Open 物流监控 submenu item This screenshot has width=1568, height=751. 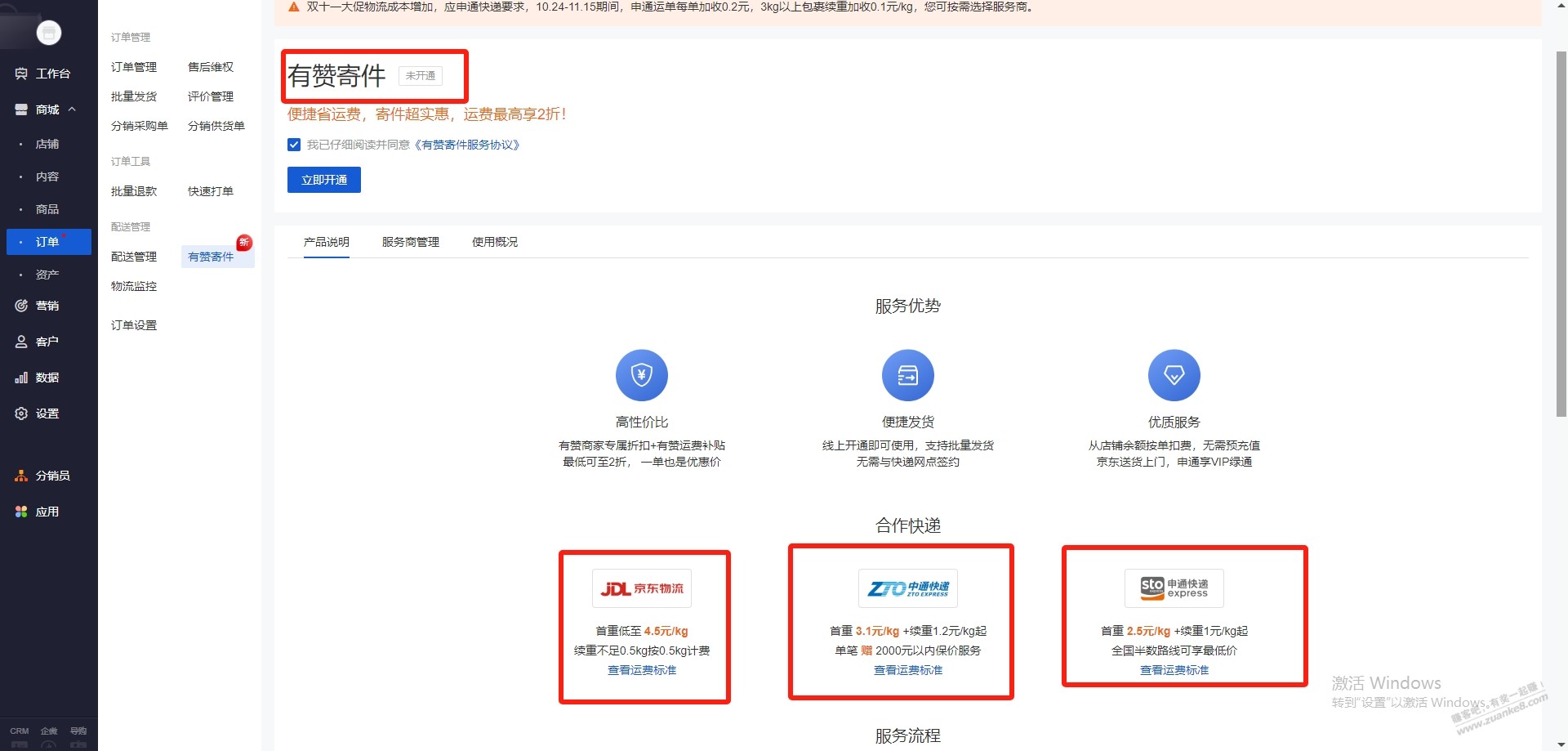tap(134, 286)
